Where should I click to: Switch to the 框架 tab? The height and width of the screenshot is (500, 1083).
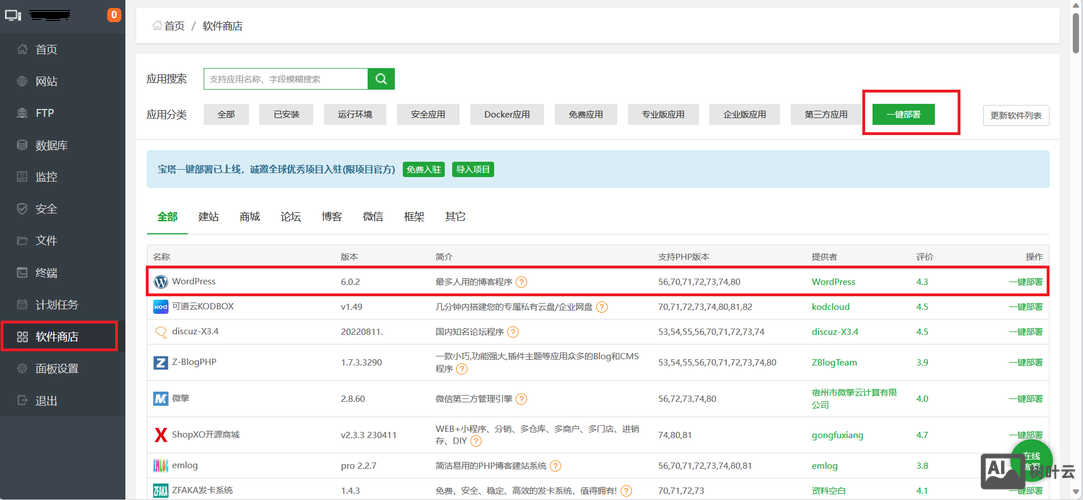(414, 217)
